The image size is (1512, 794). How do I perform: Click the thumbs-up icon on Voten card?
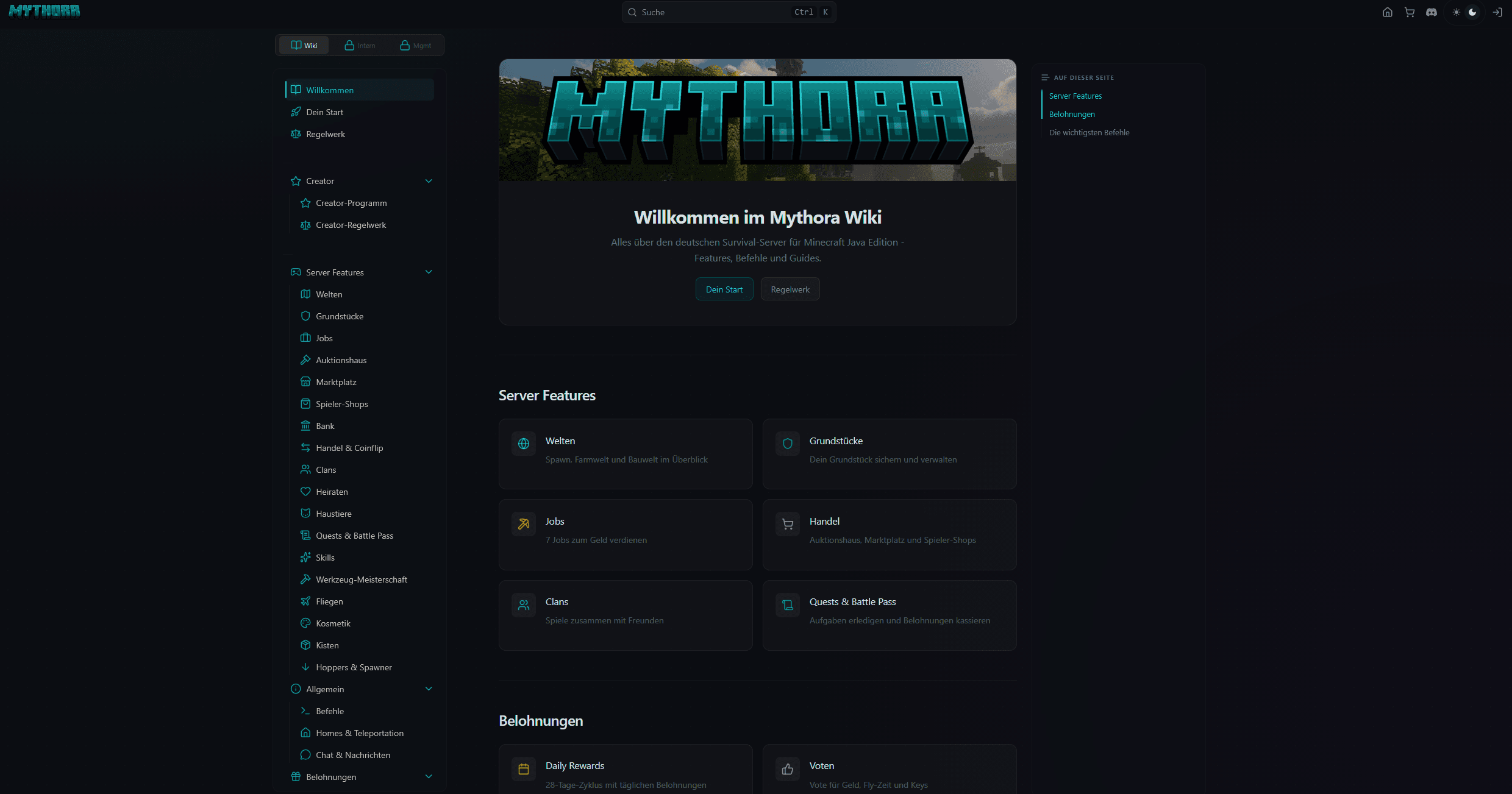(788, 769)
